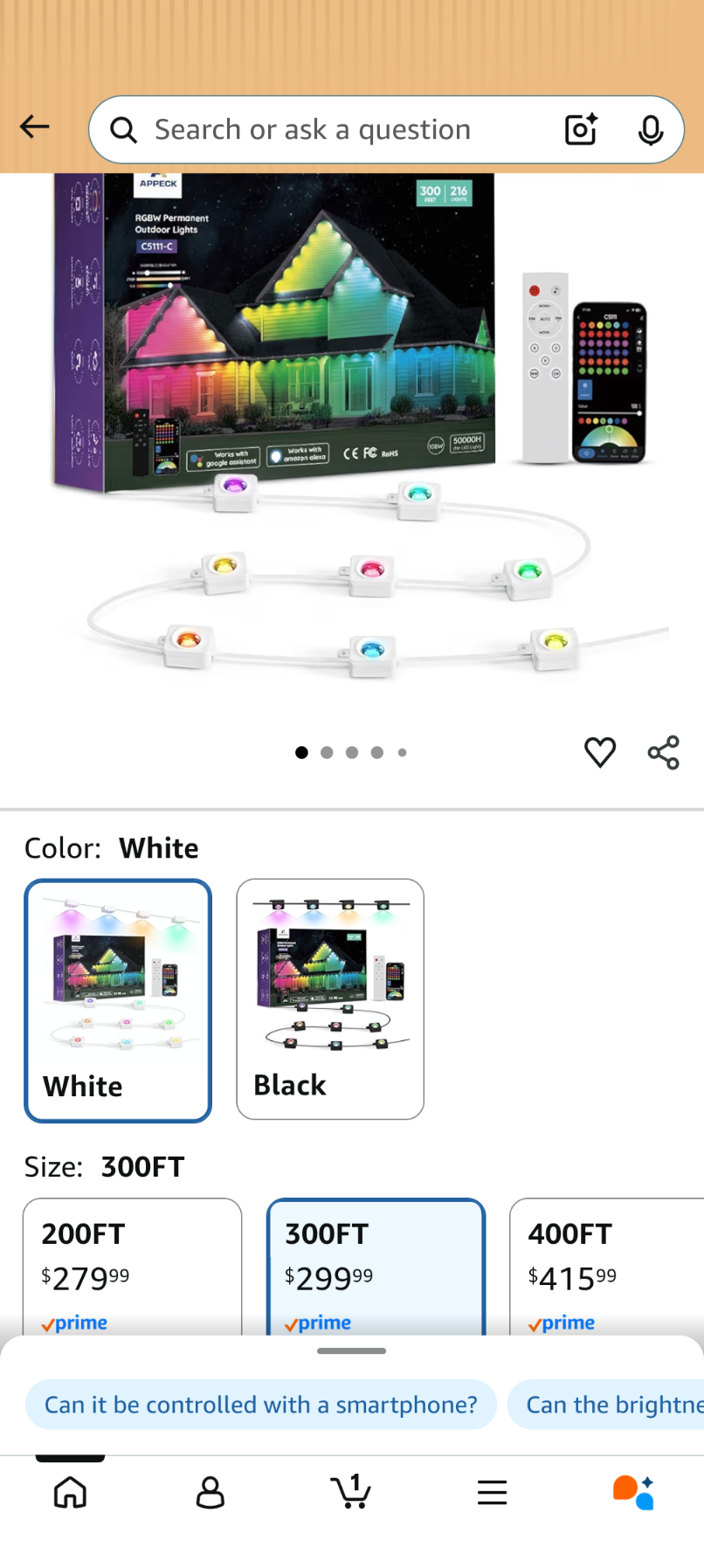Open the Home tab icon
This screenshot has width=704, height=1568.
70,1492
